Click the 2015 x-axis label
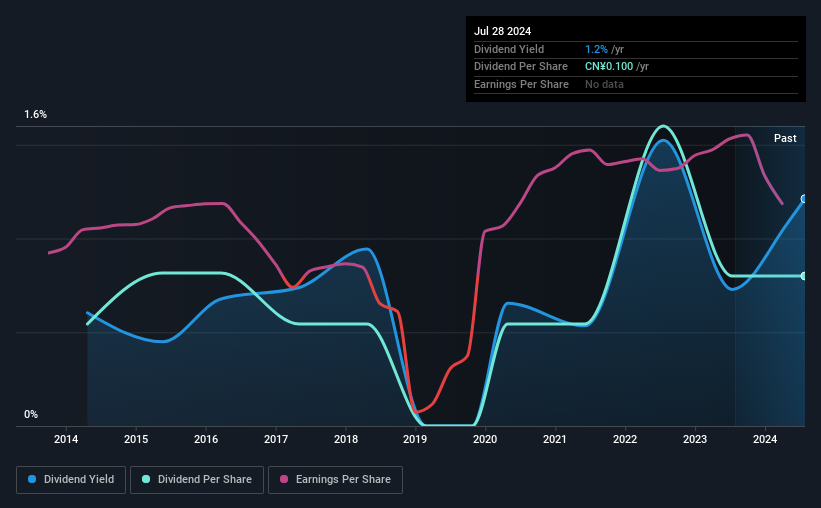This screenshot has height=508, width=821. tap(136, 439)
